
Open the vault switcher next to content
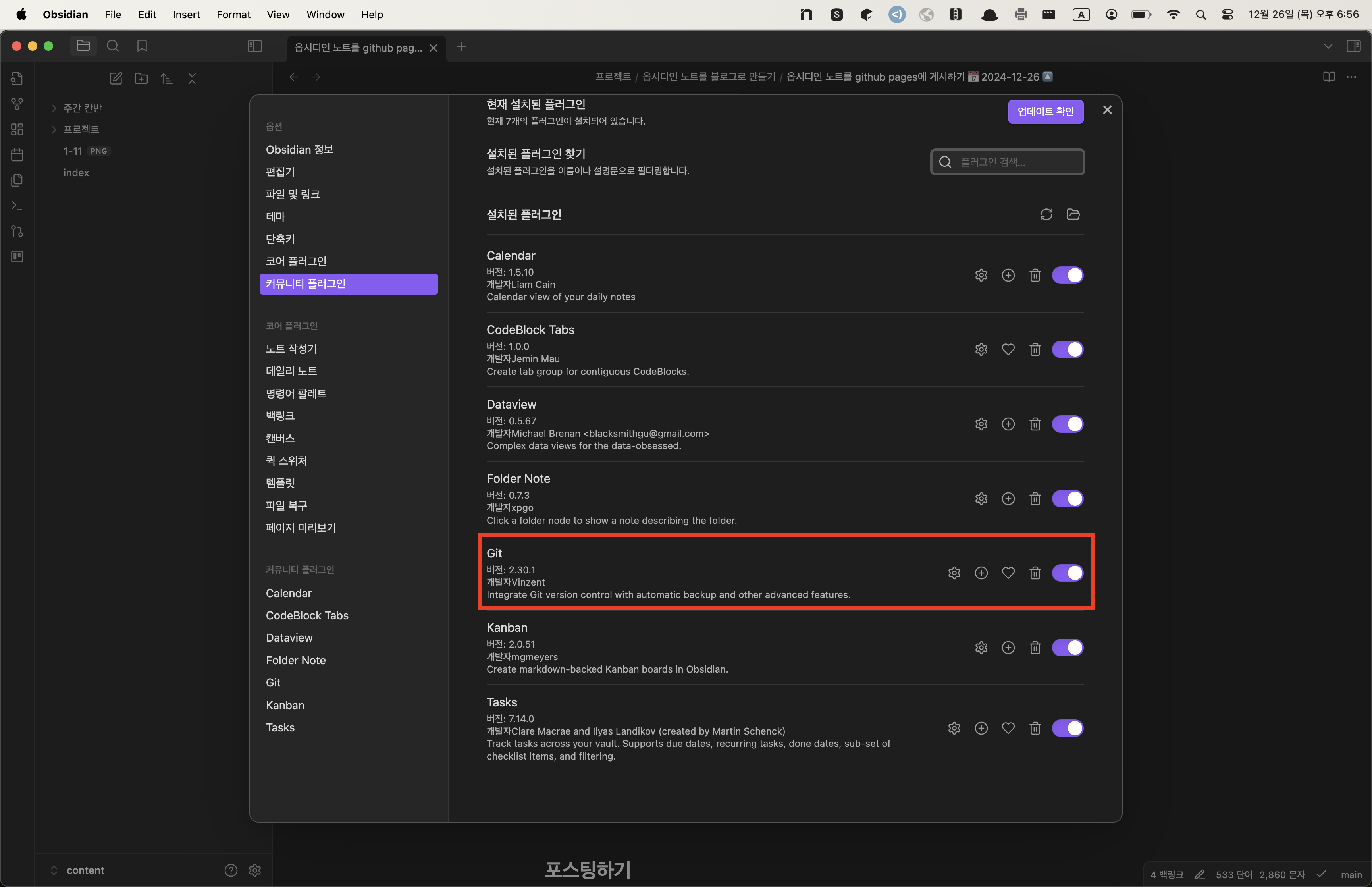(54, 870)
